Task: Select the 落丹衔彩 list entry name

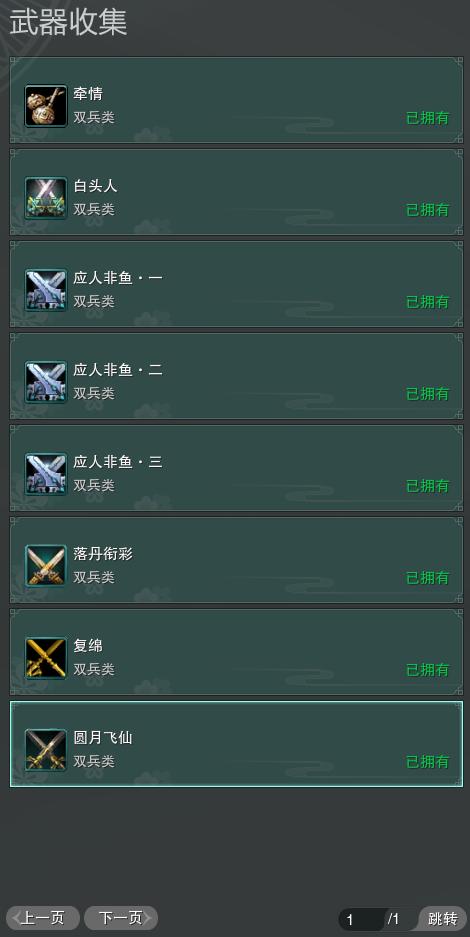Action: click(103, 554)
